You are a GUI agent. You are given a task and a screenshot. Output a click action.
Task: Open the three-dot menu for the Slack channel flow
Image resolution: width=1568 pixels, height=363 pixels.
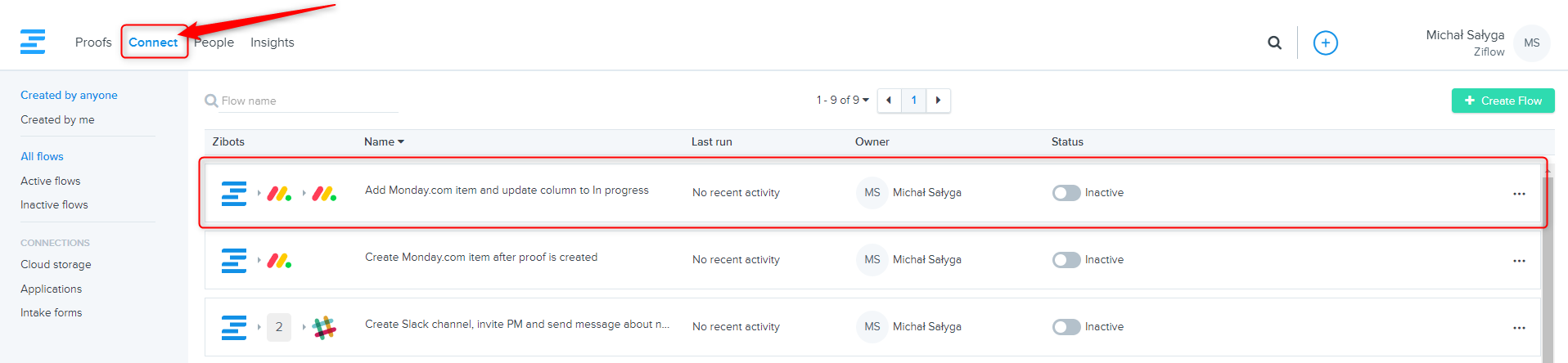click(x=1519, y=327)
